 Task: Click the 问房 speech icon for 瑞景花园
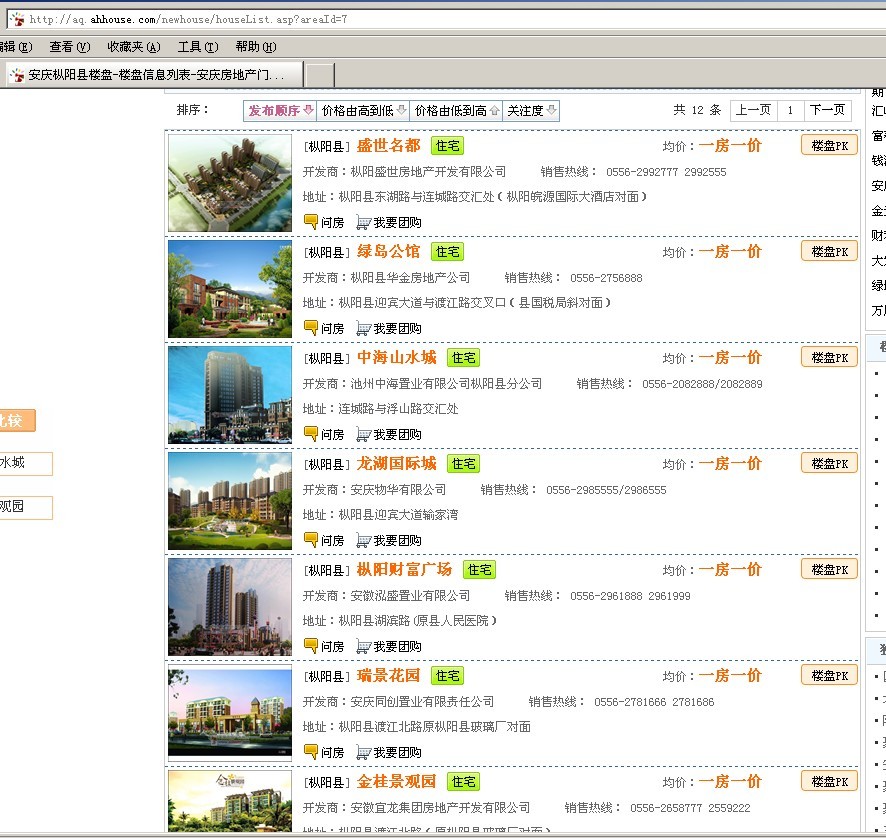coord(311,752)
